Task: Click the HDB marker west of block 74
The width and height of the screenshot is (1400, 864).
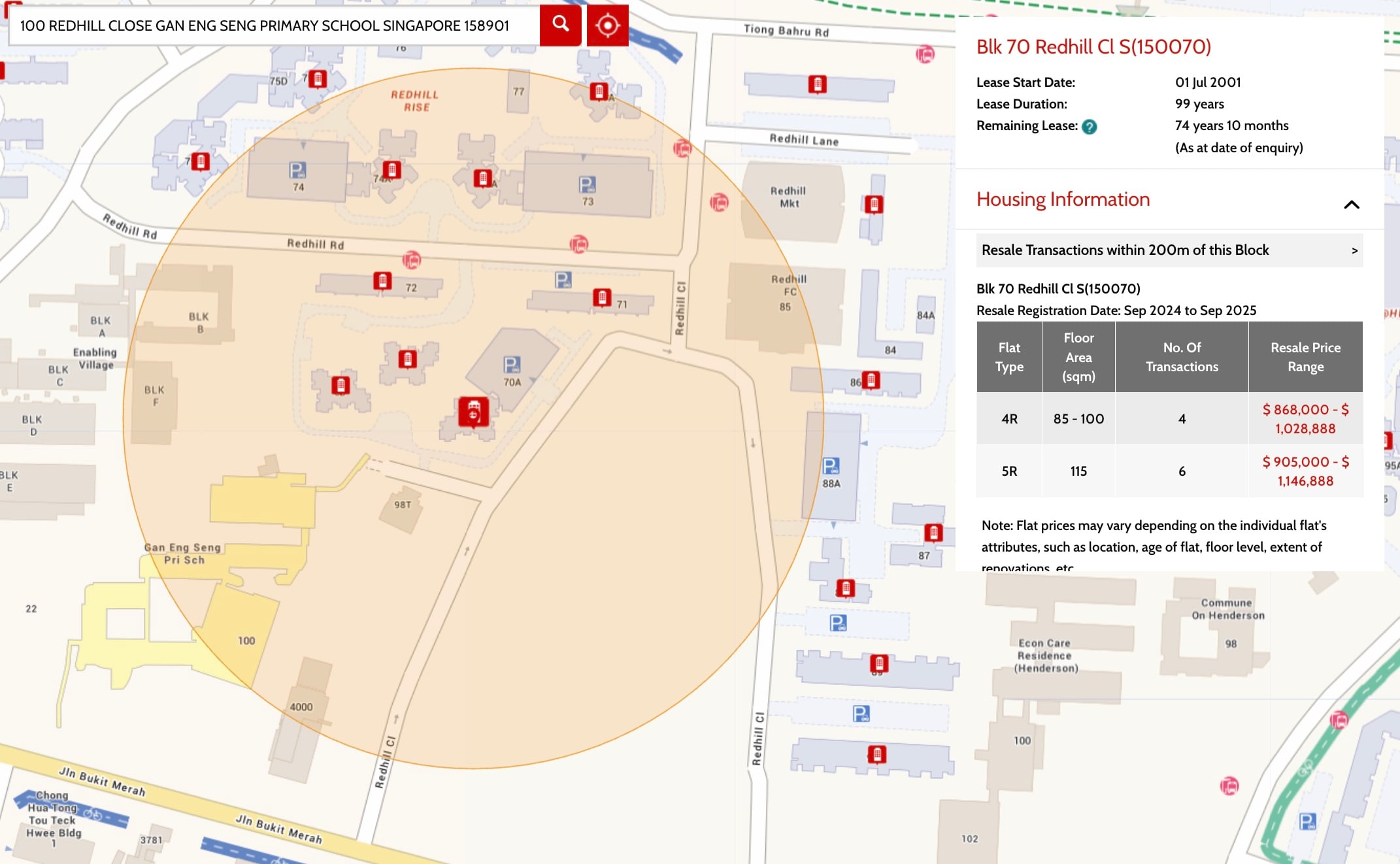Action: tap(201, 161)
